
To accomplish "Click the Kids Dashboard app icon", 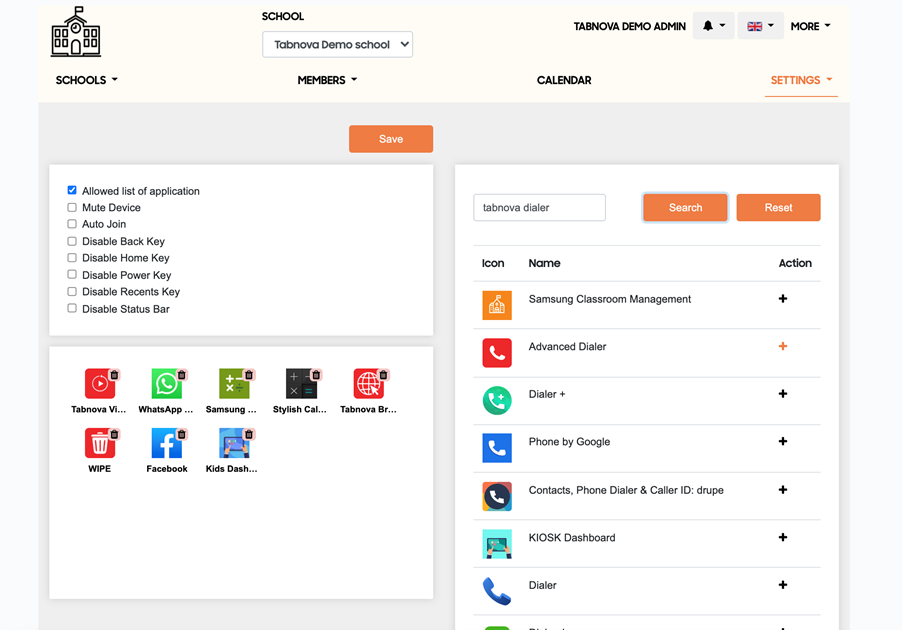I will click(234, 443).
